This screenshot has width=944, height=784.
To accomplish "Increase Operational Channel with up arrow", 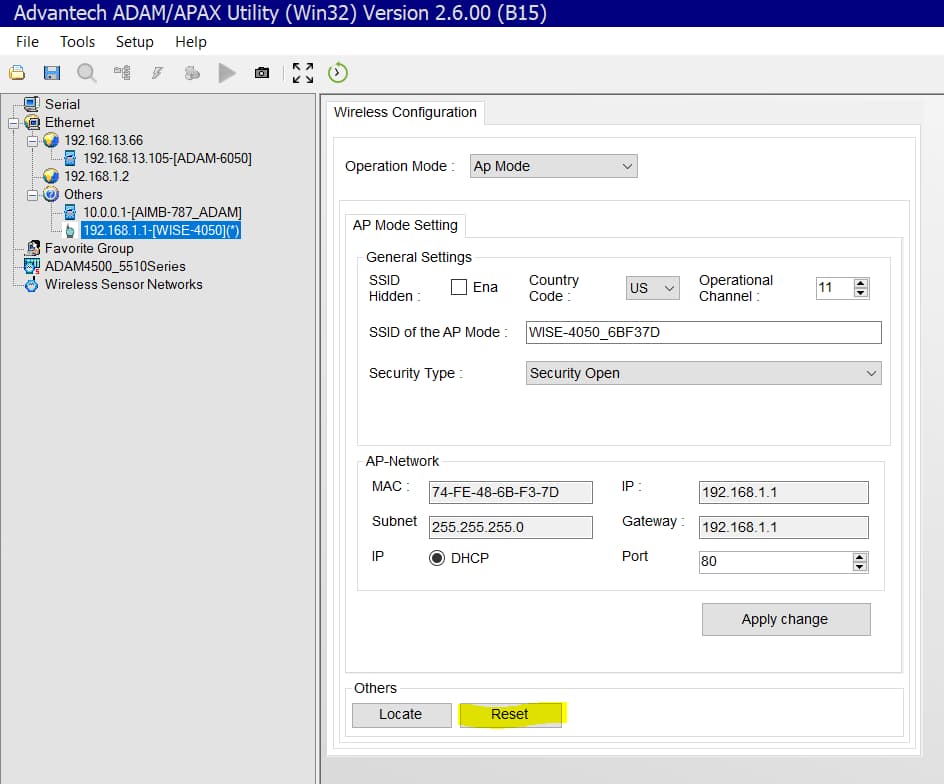I will point(861,283).
